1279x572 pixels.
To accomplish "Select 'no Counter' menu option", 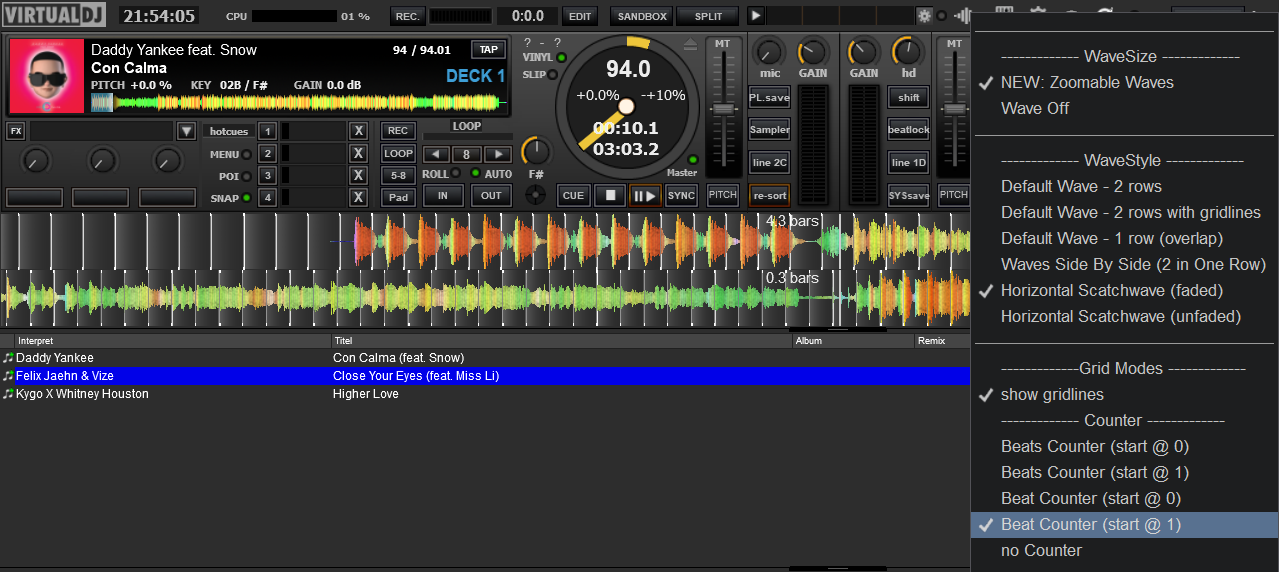I will tap(1041, 550).
